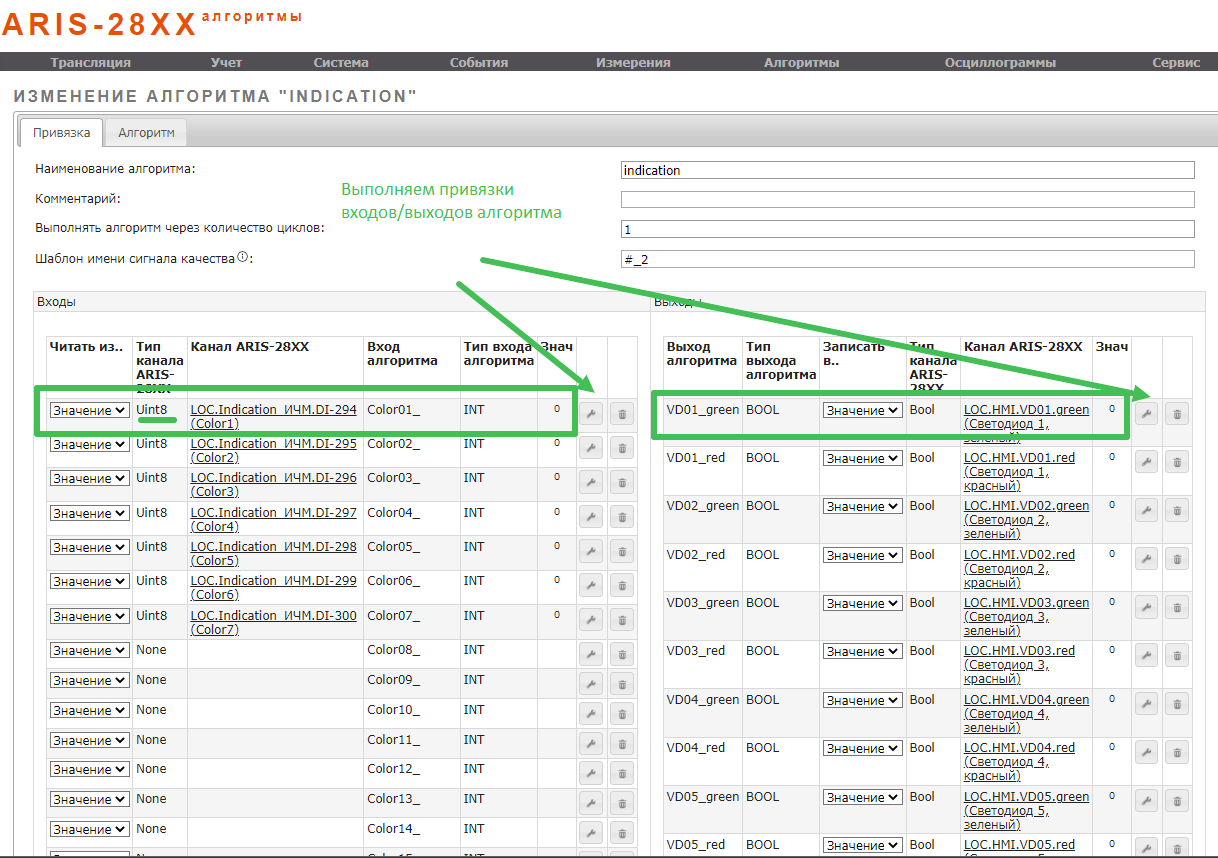Delete binding of the Color02_ input row
Screen dimensions: 1218x858
point(622,447)
